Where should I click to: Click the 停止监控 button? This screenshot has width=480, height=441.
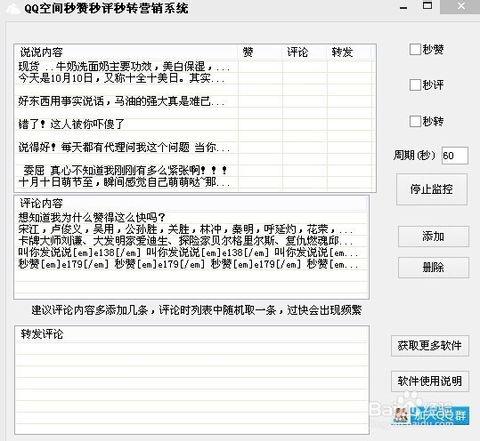(x=432, y=189)
